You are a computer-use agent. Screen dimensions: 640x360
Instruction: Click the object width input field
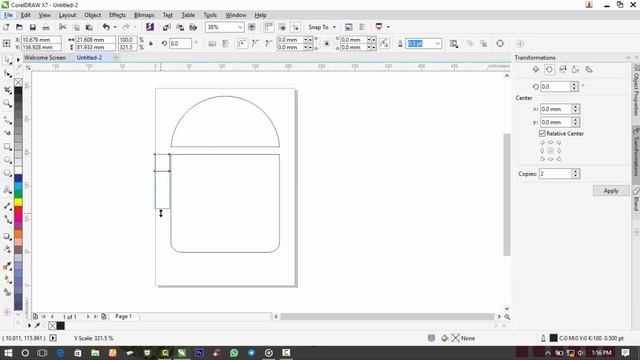pos(96,40)
